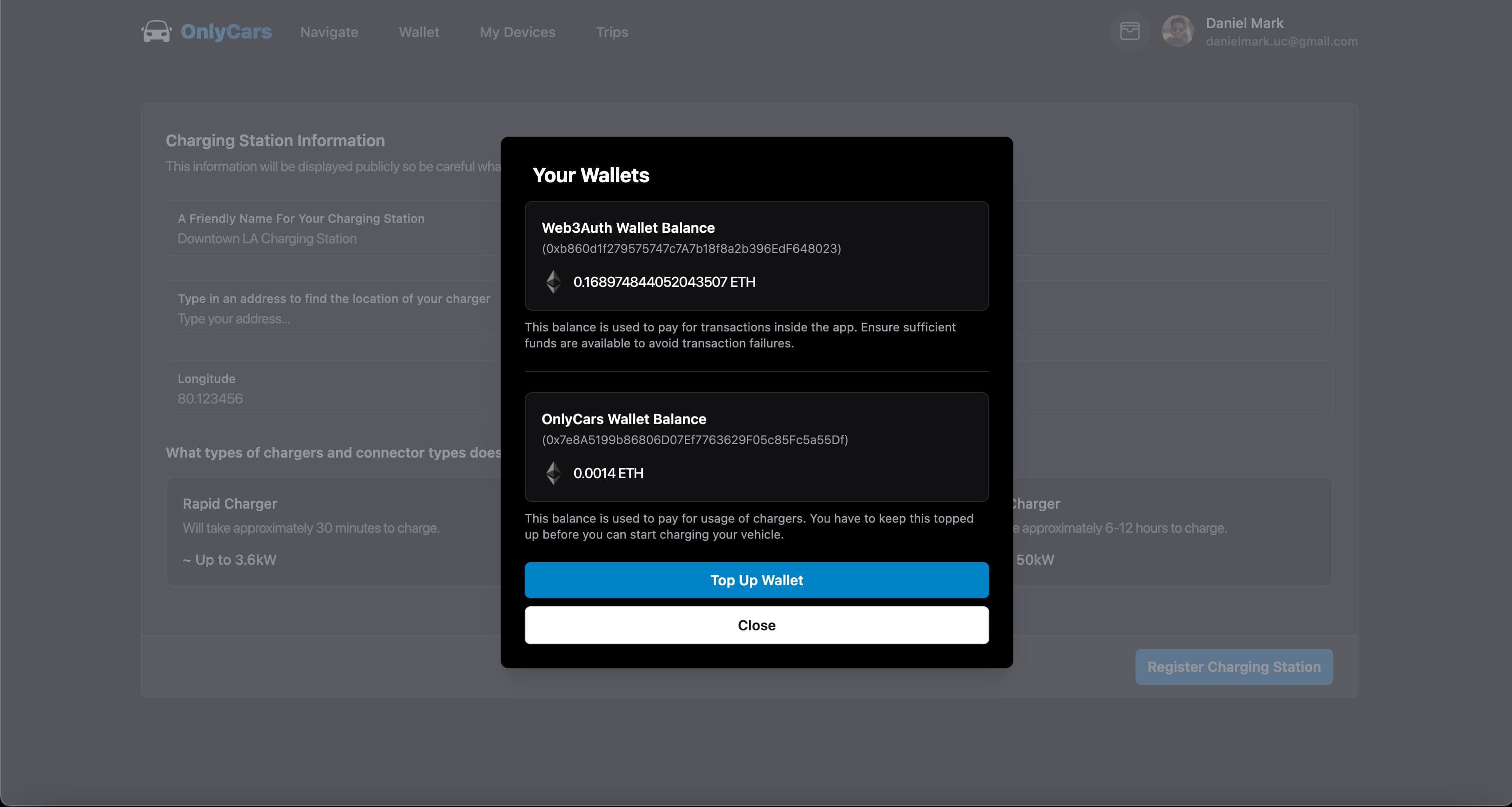Click the 0.0014 ETH balance value
Image resolution: width=1512 pixels, height=807 pixels.
click(x=608, y=473)
